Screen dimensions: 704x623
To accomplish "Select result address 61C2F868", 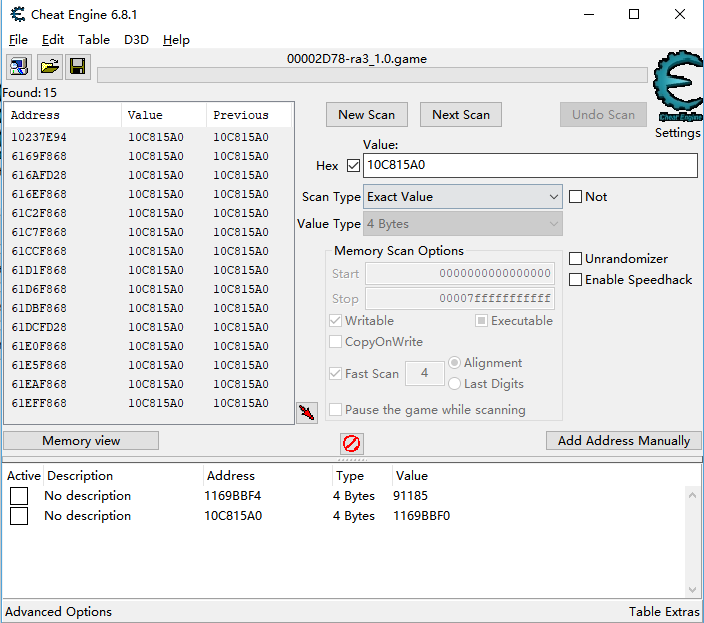I will click(39, 213).
